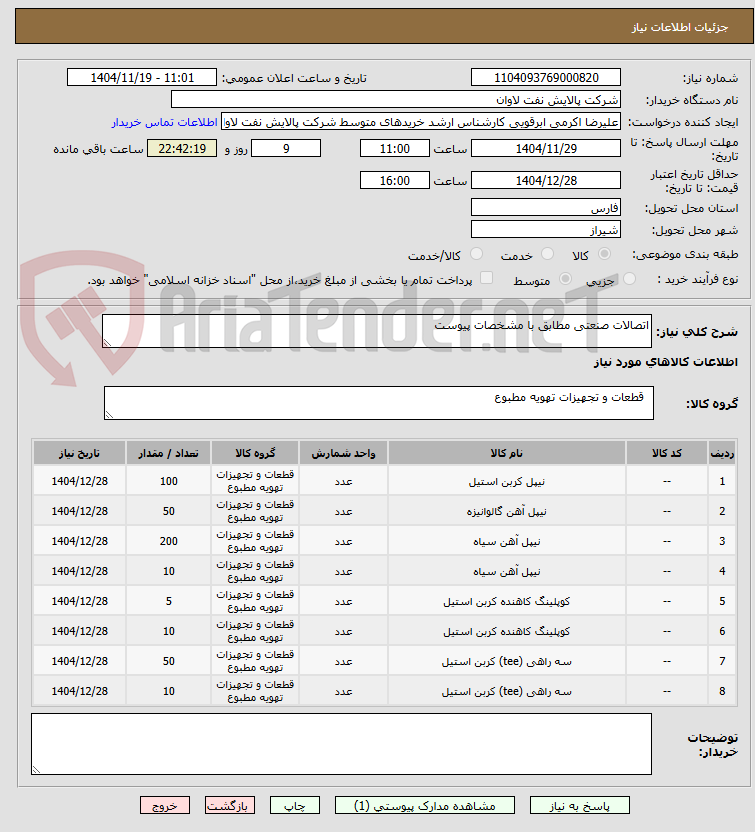Click the date 1404/12/28 in row 2
Screen dimensions: 755x832
pos(79,512)
